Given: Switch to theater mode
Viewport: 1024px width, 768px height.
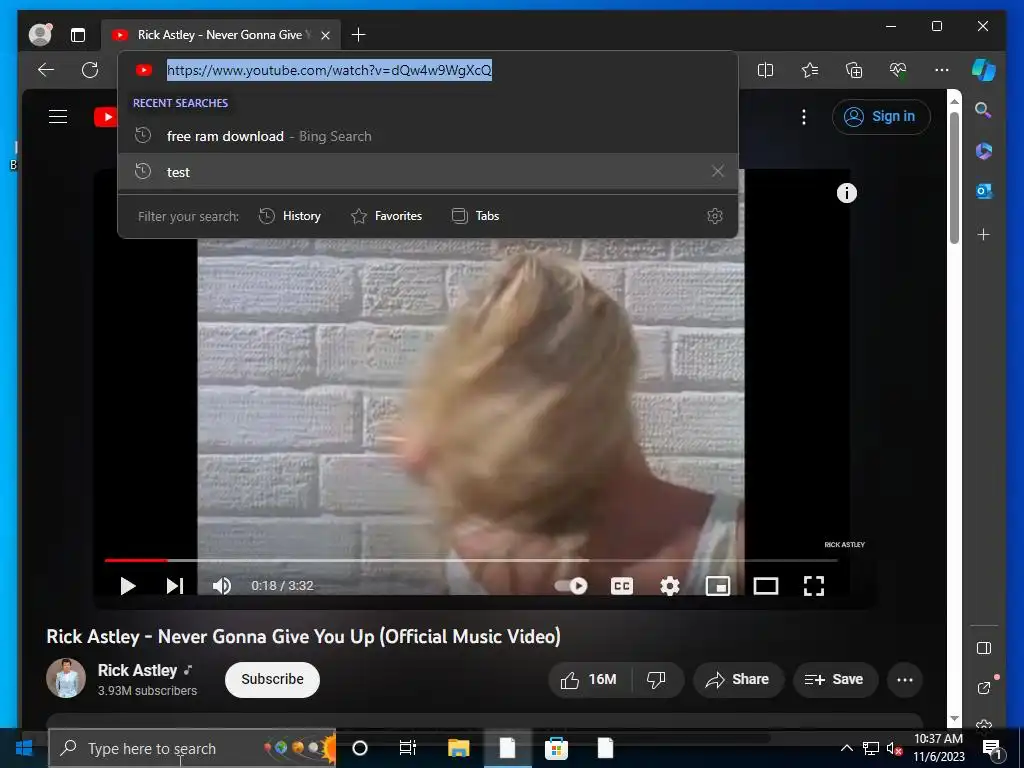Looking at the screenshot, I should (765, 586).
